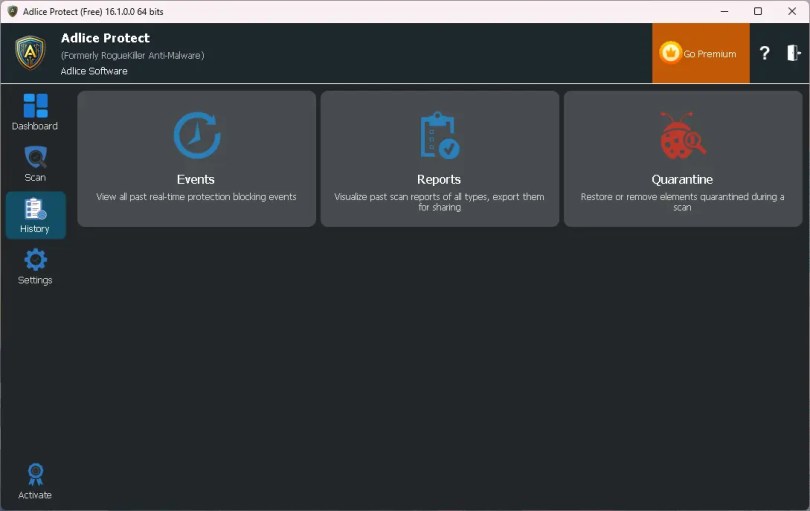Select the History sidebar item
Viewport: 810px width, 511px height.
pyautogui.click(x=35, y=215)
